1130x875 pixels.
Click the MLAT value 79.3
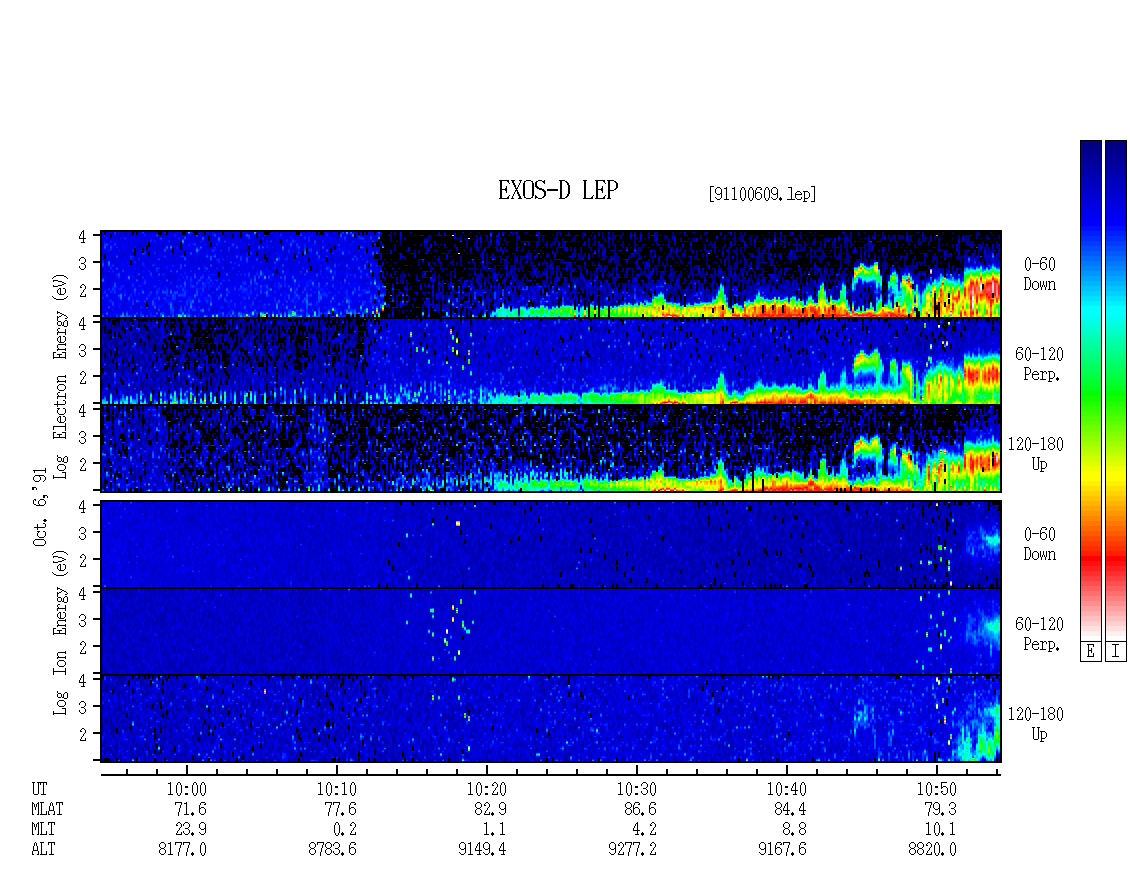tap(940, 809)
